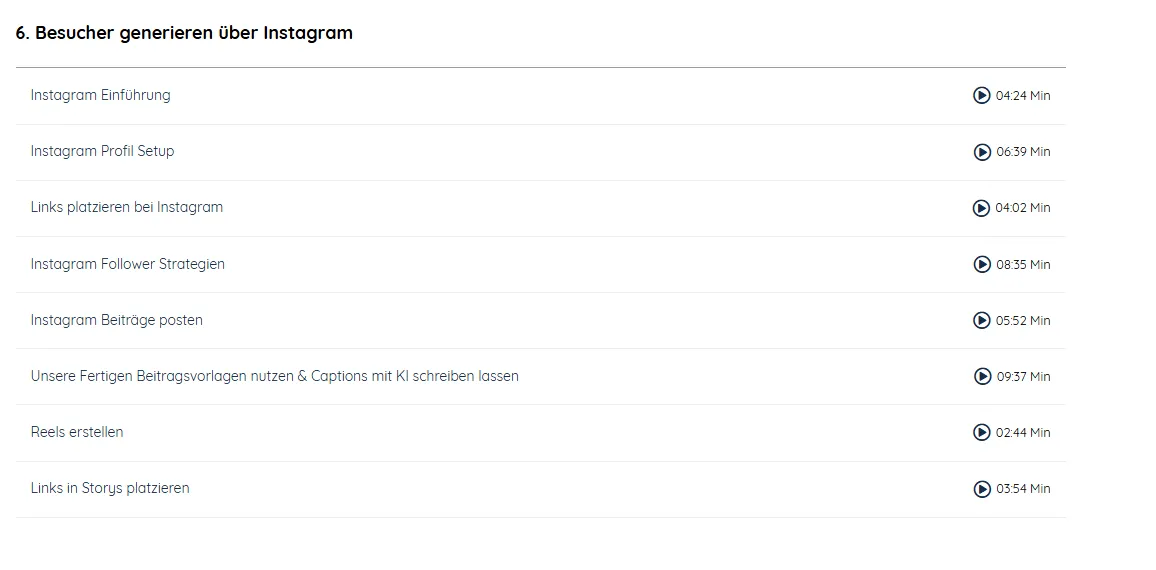Click section heading Besucher generieren über Instagram
Image resolution: width=1156 pixels, height=570 pixels.
click(184, 33)
